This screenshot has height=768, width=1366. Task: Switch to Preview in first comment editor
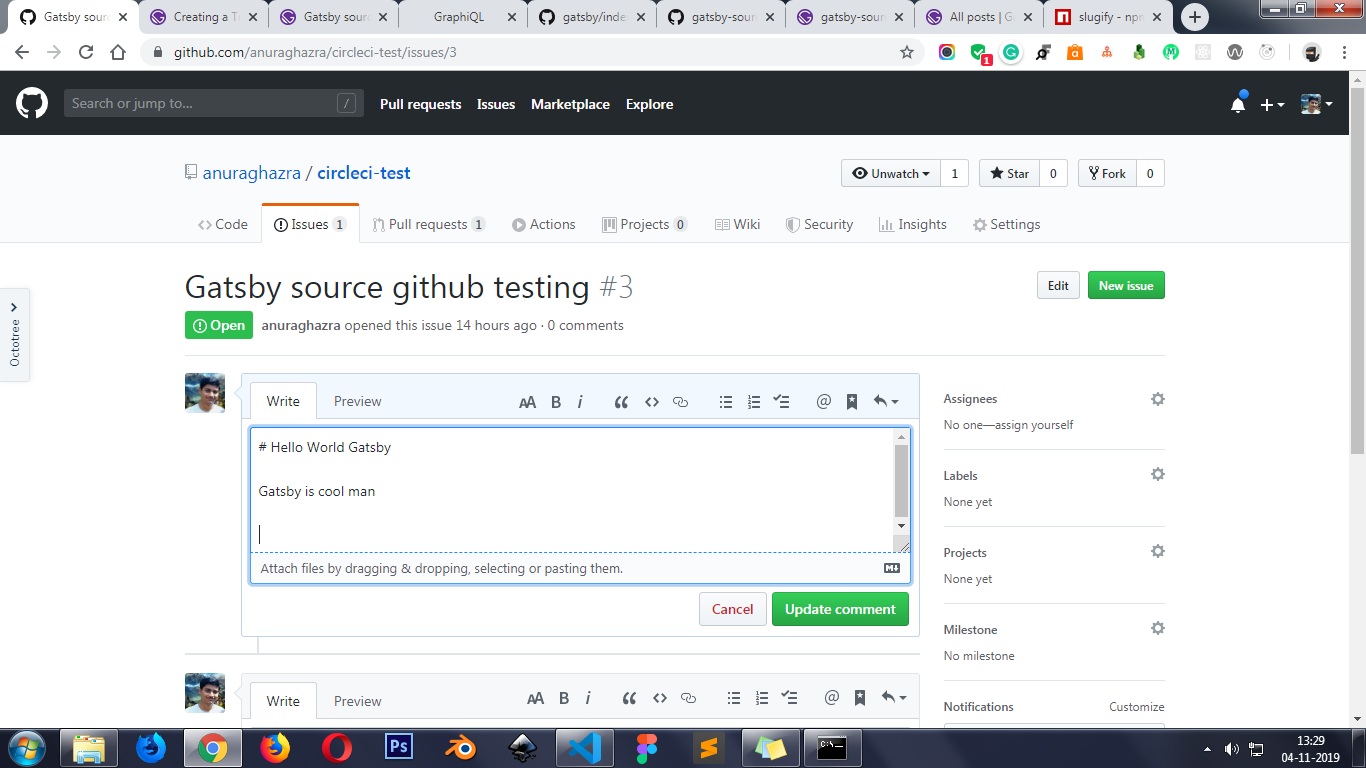[357, 401]
